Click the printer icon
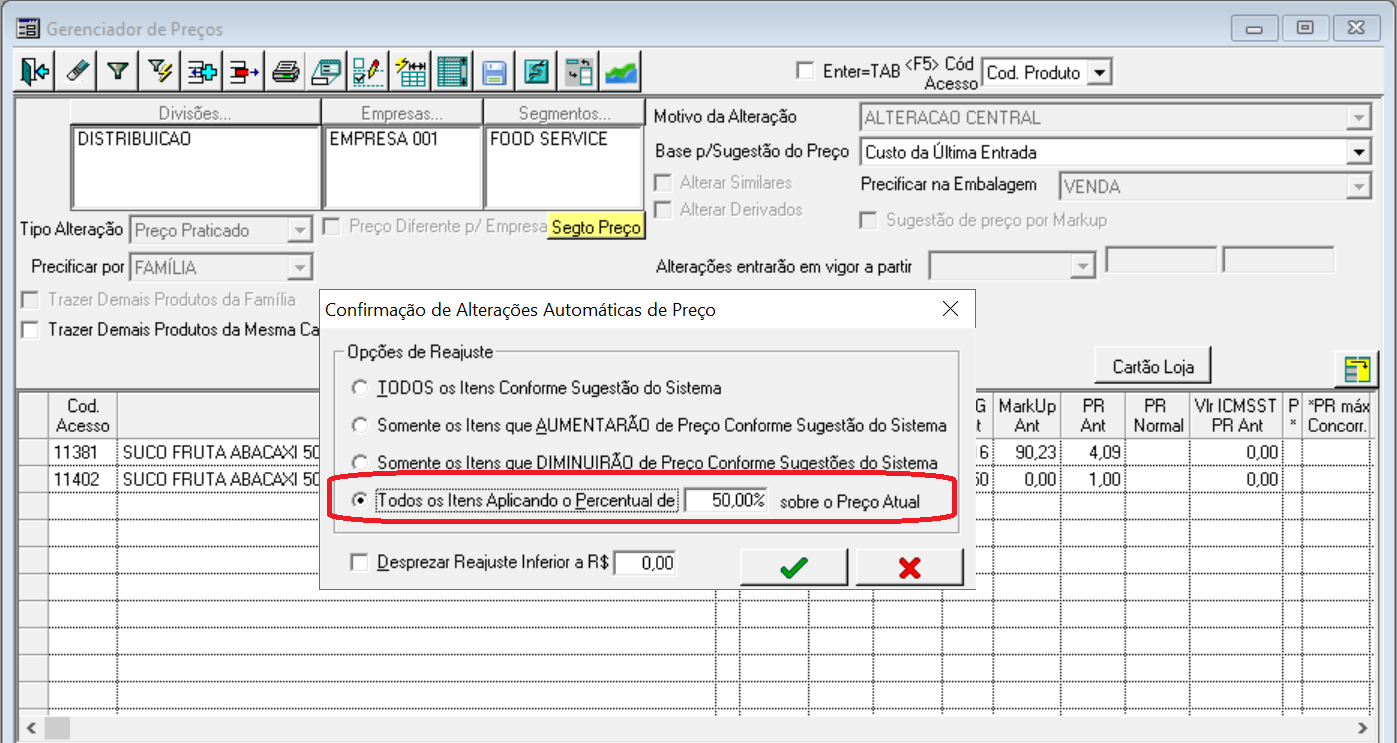1397x743 pixels. (x=285, y=72)
